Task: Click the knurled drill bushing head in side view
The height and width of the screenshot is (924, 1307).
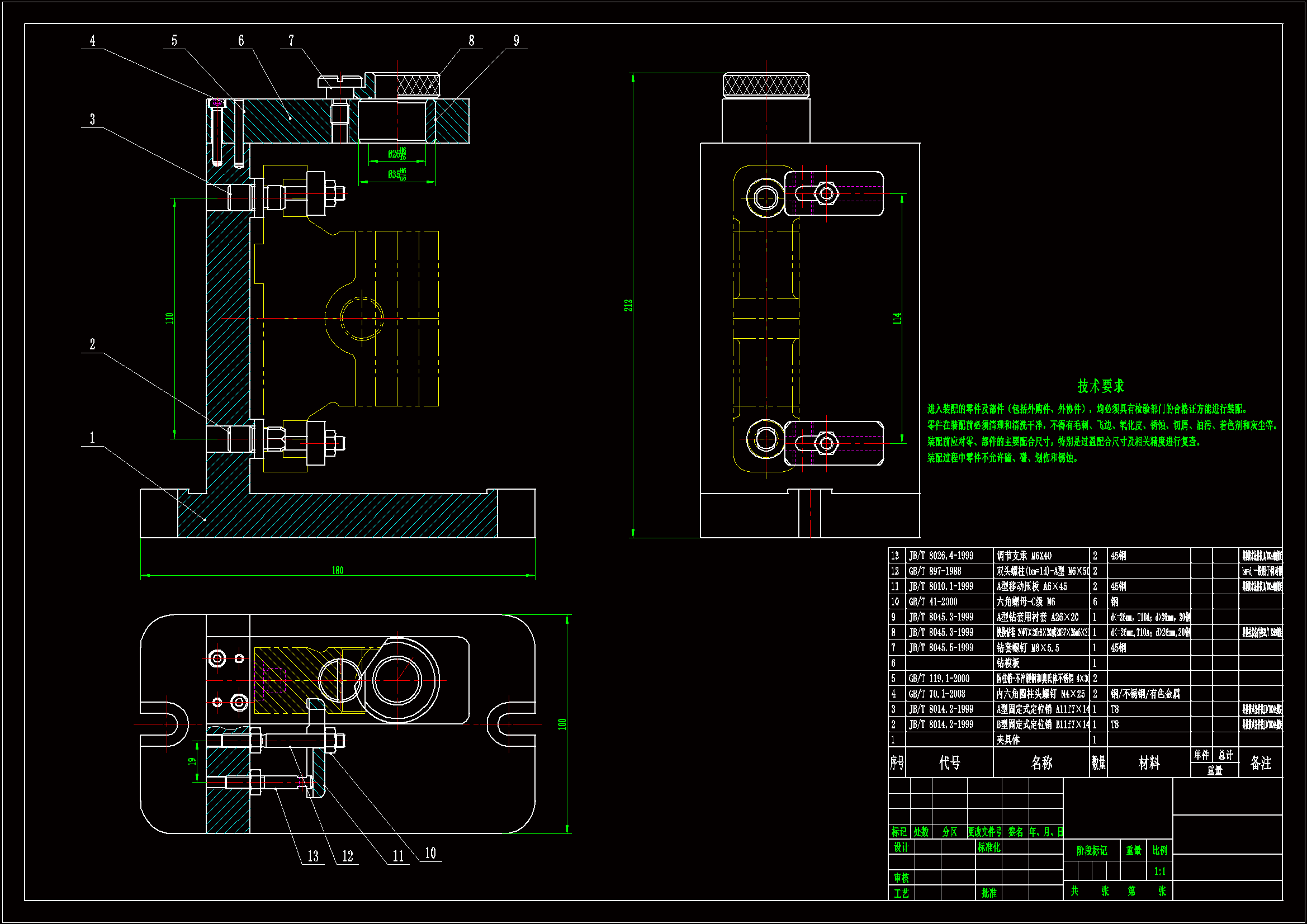Action: (766, 86)
